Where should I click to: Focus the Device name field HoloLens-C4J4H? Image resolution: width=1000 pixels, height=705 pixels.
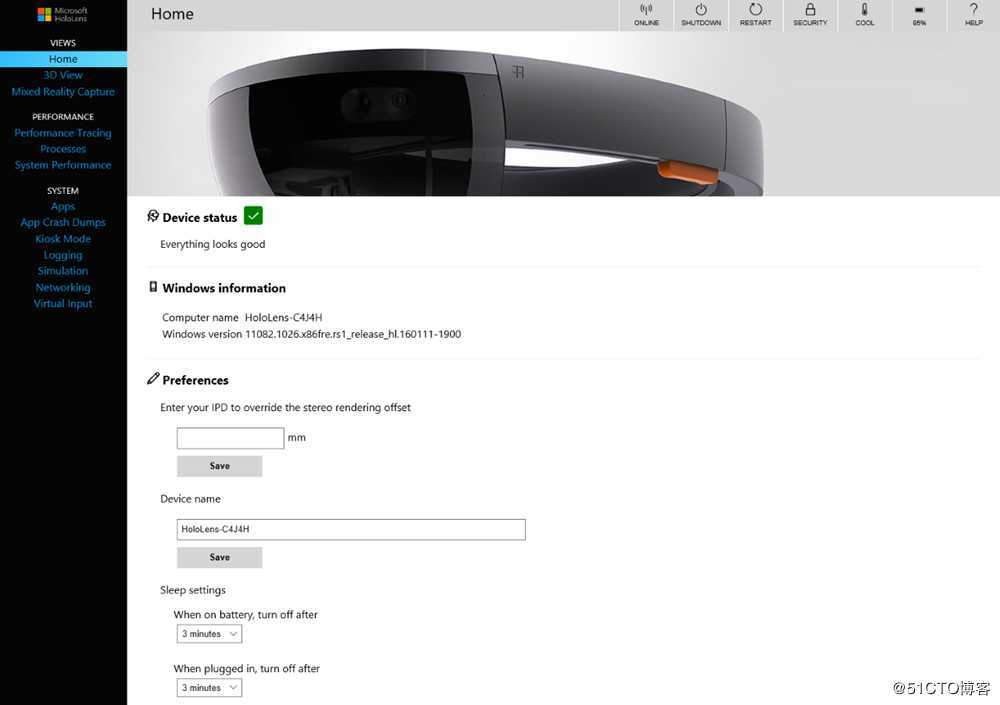tap(351, 530)
